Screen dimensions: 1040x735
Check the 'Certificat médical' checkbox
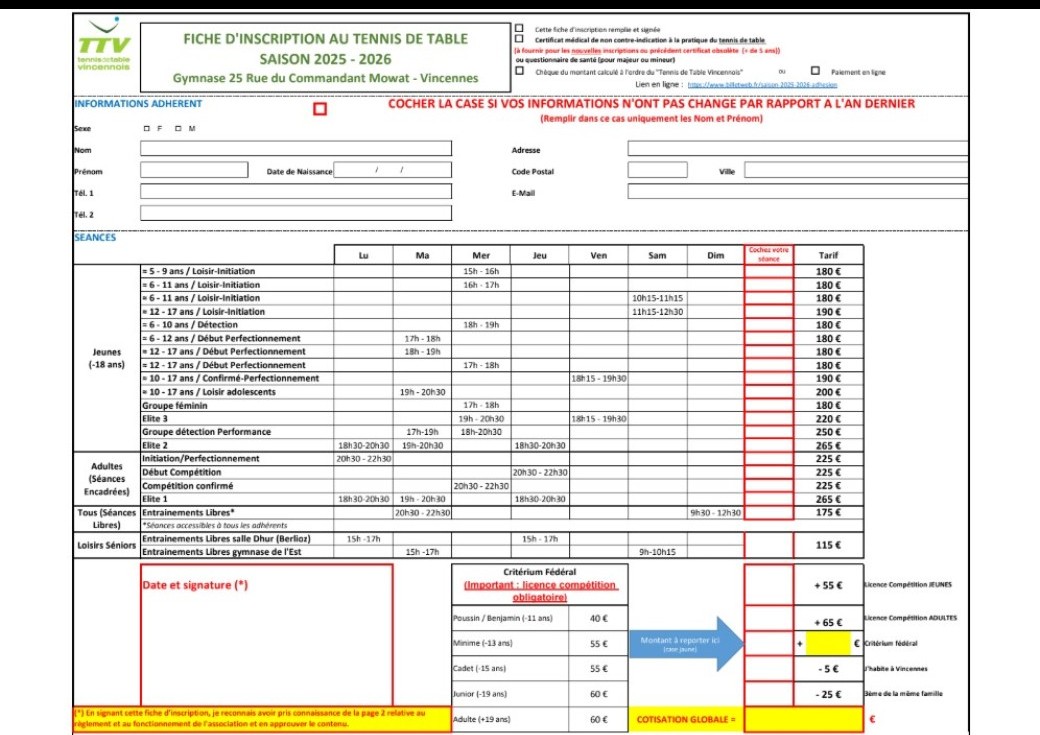tap(519, 39)
